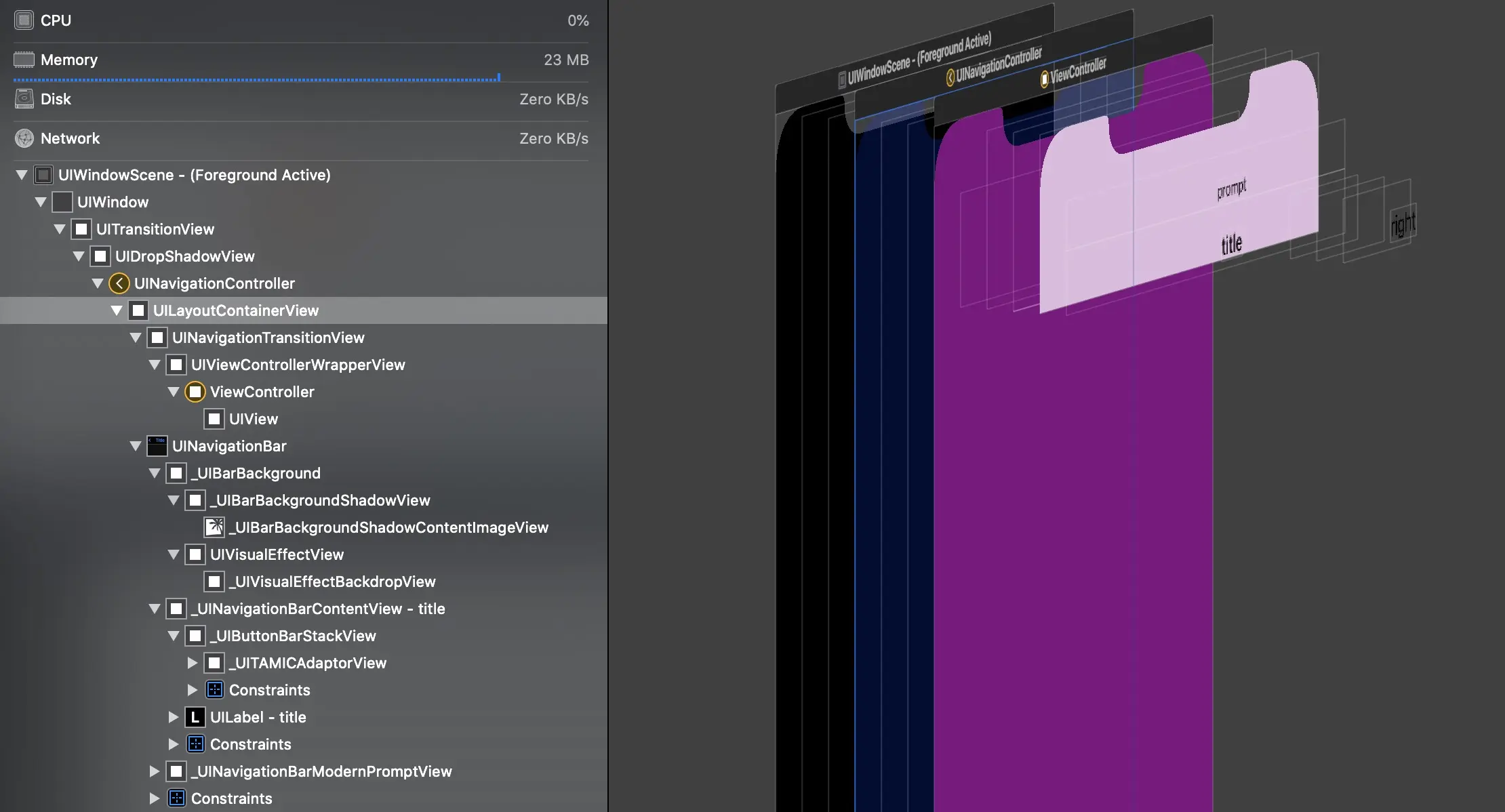
Task: Click the Network gauge globe icon
Action: click(x=24, y=138)
